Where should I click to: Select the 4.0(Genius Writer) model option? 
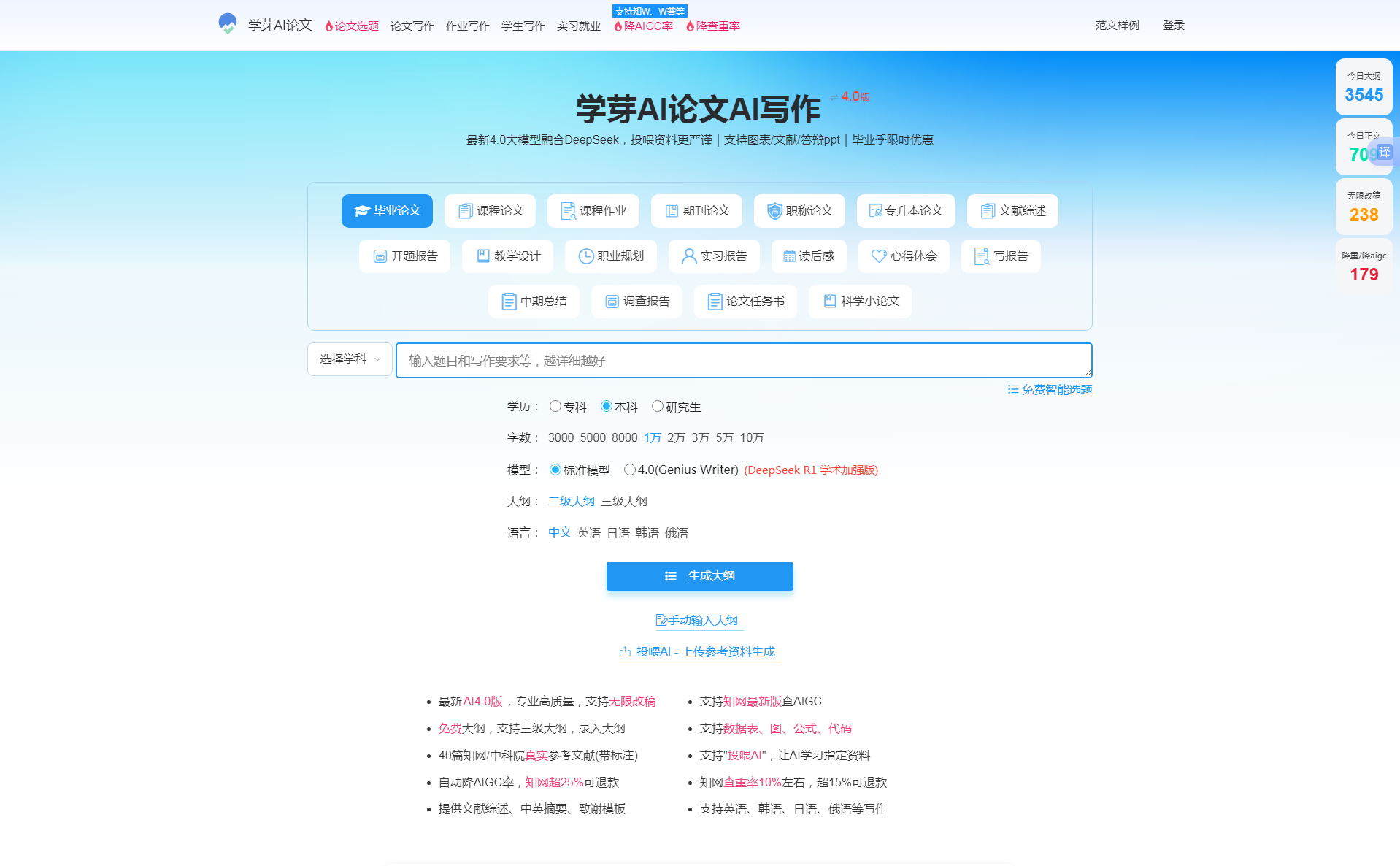630,470
